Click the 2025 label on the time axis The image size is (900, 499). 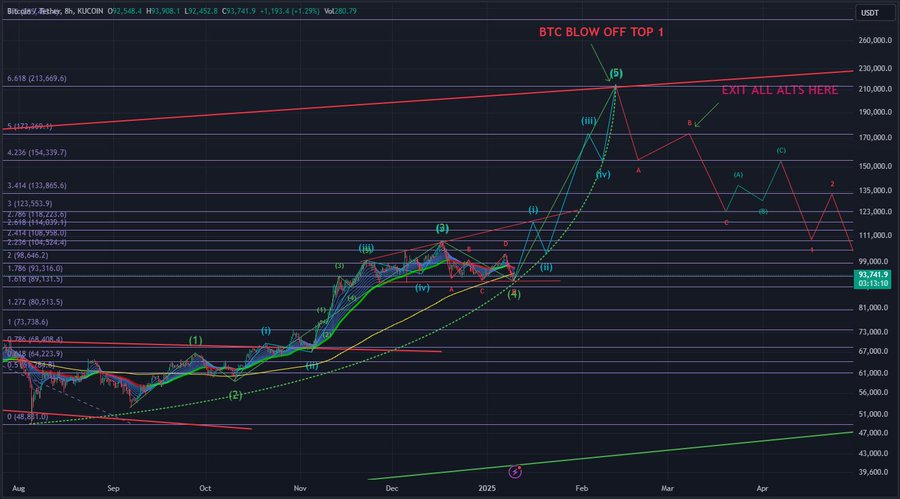pyautogui.click(x=487, y=489)
